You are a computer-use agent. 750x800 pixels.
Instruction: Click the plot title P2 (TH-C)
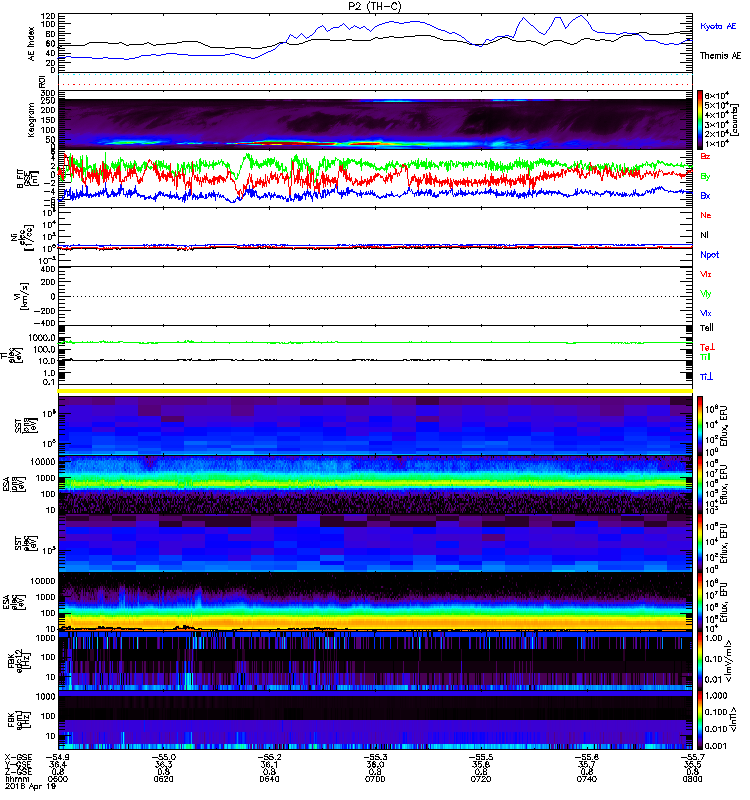coord(374,6)
